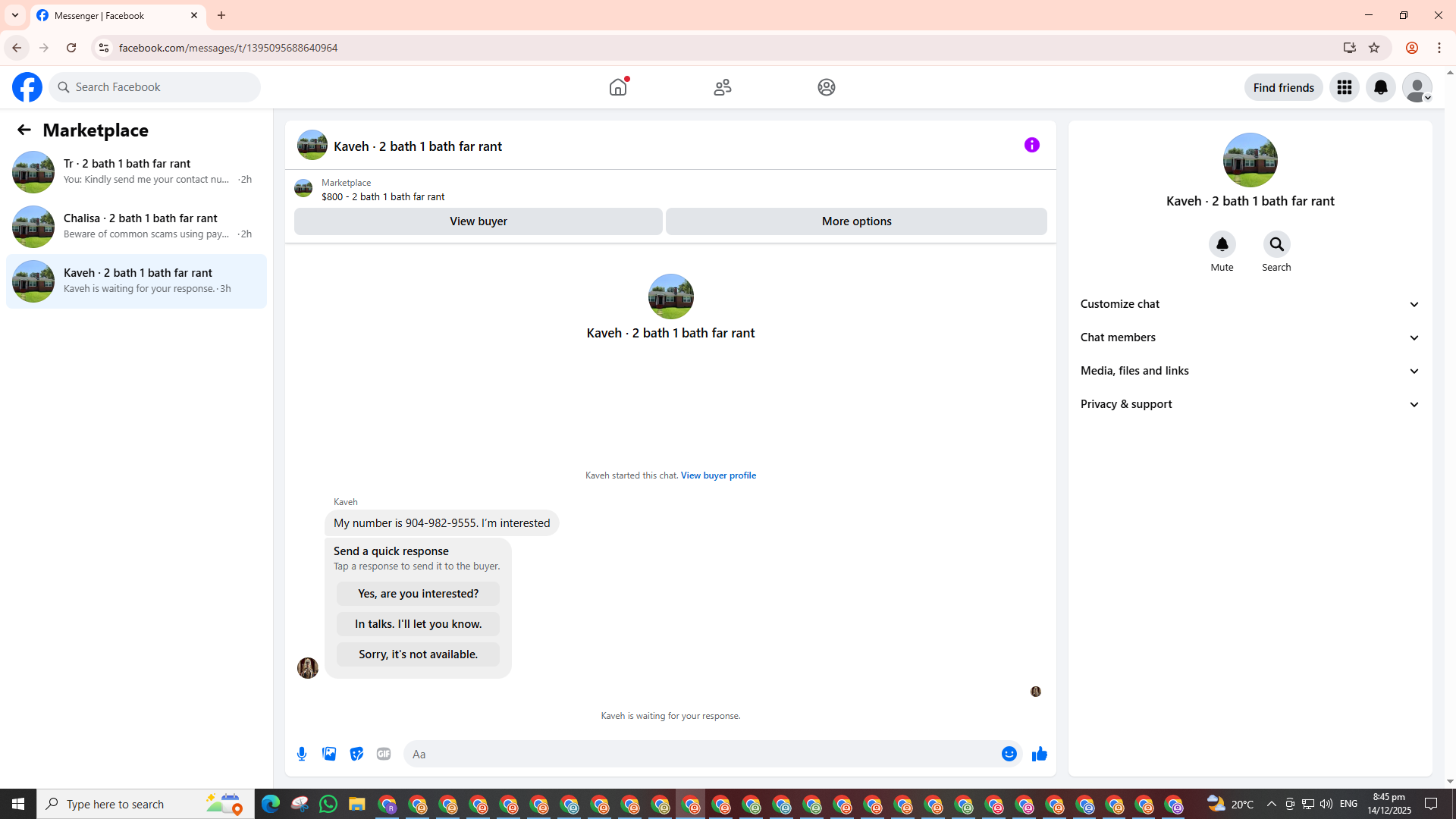This screenshot has height=819, width=1456.
Task: Click the Aa message input field
Action: coord(698,754)
